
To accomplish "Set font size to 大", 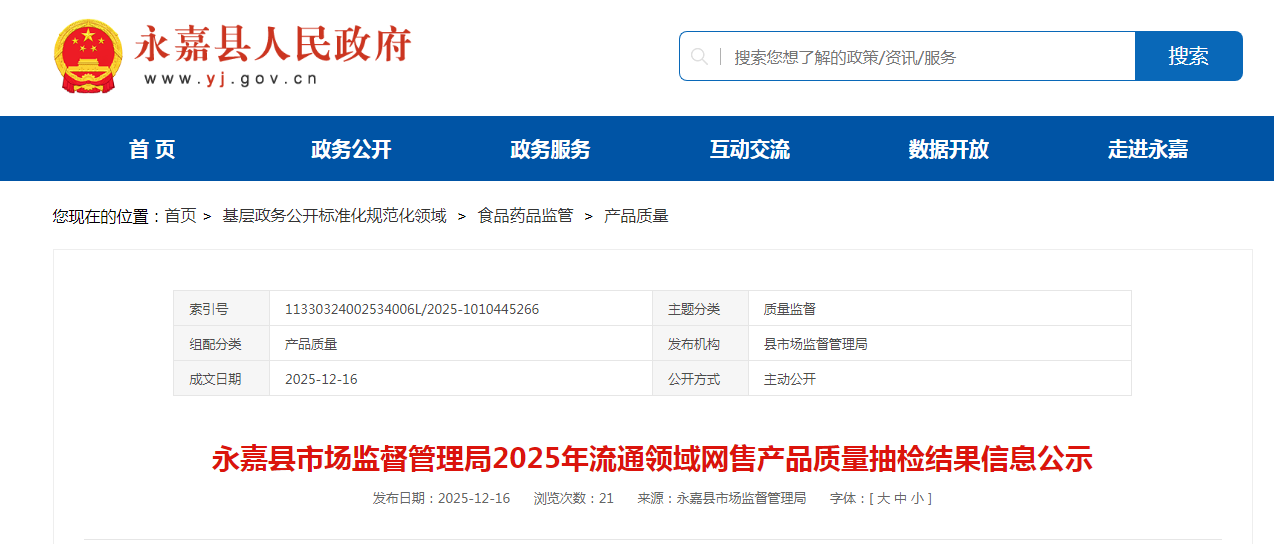I will tap(883, 498).
